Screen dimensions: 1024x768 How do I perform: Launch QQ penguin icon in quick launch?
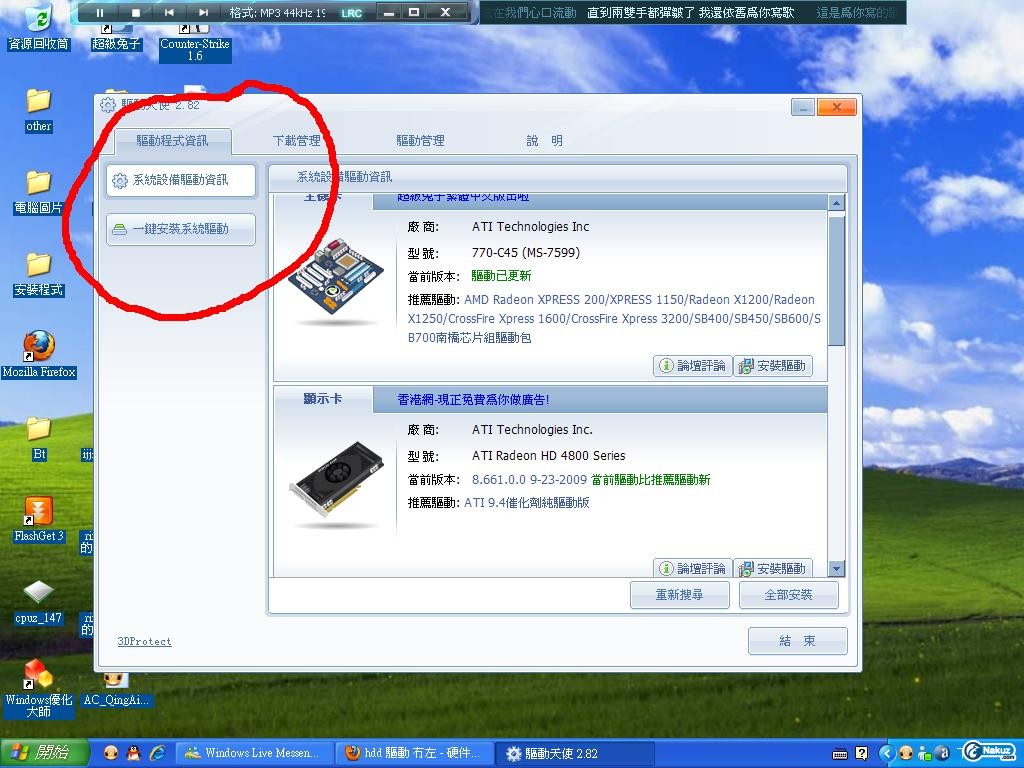(133, 754)
